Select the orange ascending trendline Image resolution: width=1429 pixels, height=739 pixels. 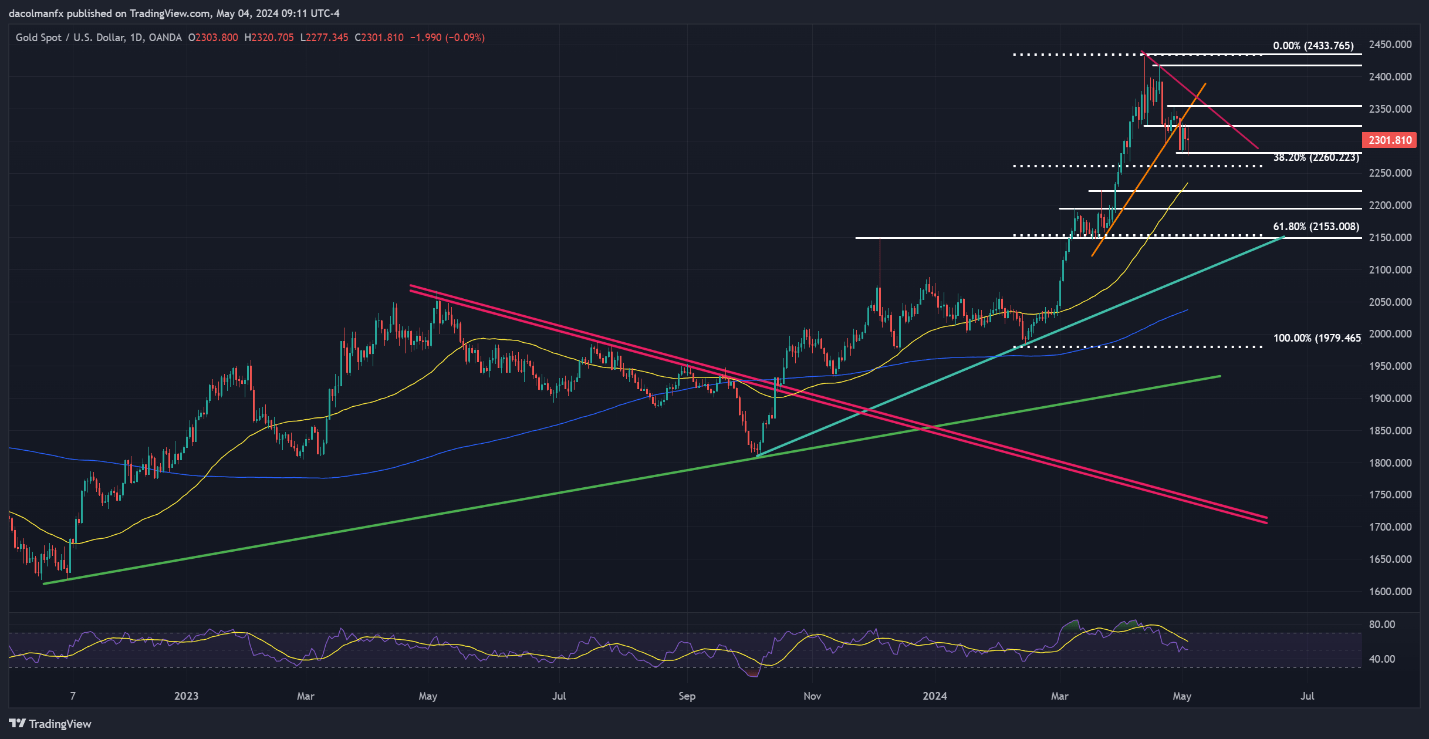pos(1149,169)
